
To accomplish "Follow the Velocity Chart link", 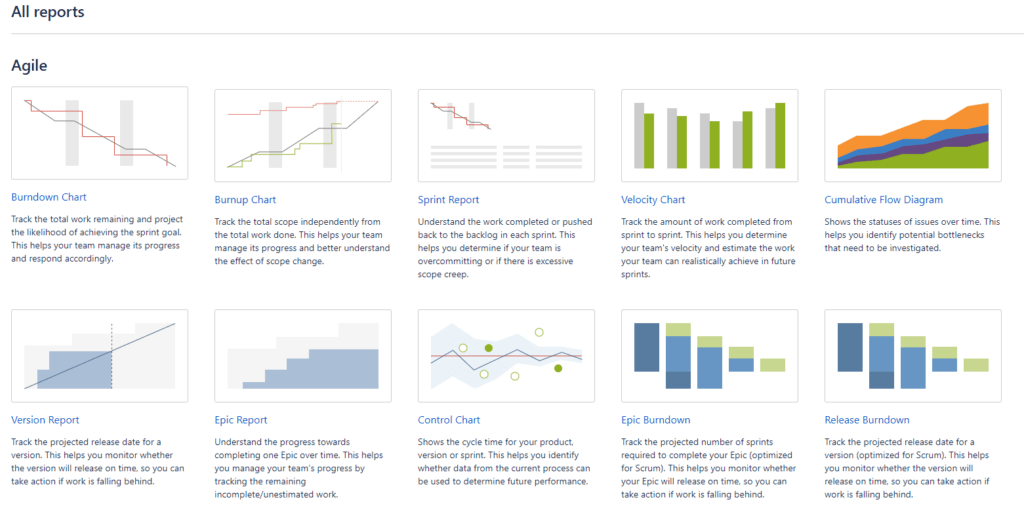I will [x=653, y=200].
